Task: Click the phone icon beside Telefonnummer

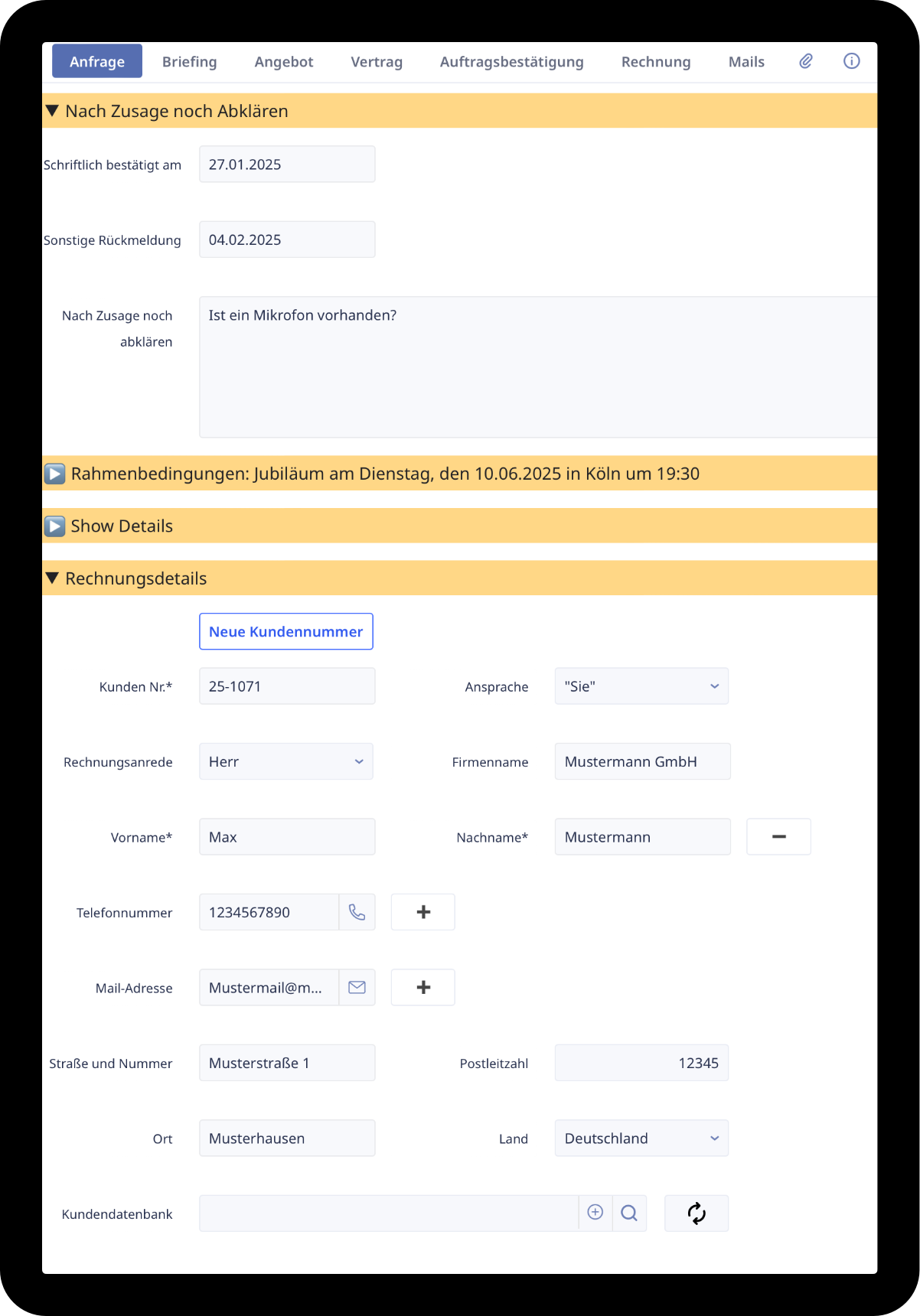Action: [x=357, y=912]
